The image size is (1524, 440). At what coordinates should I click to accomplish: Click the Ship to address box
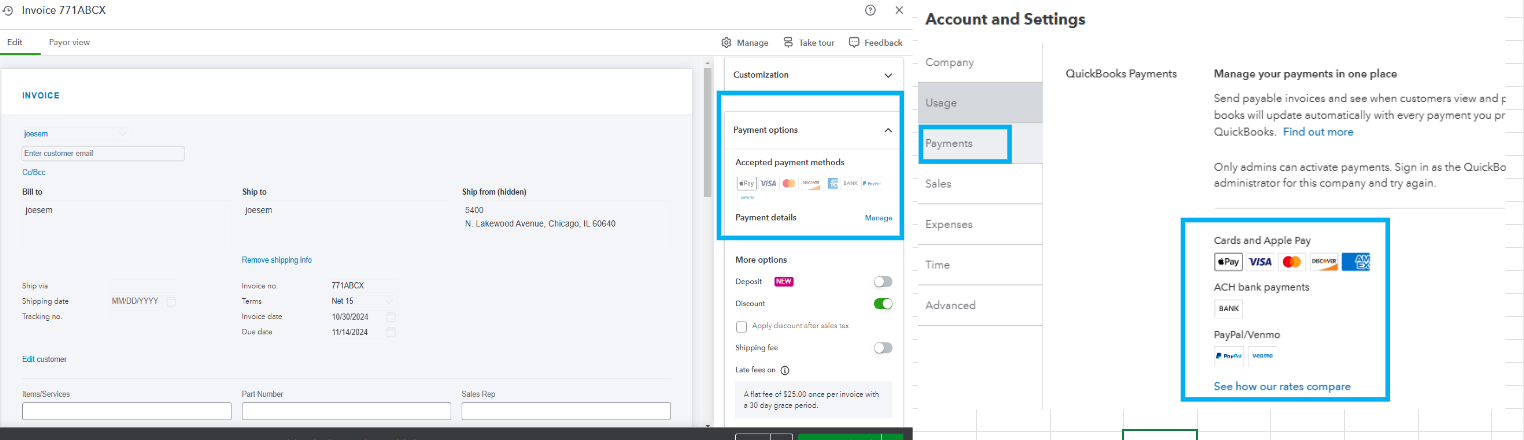346,224
